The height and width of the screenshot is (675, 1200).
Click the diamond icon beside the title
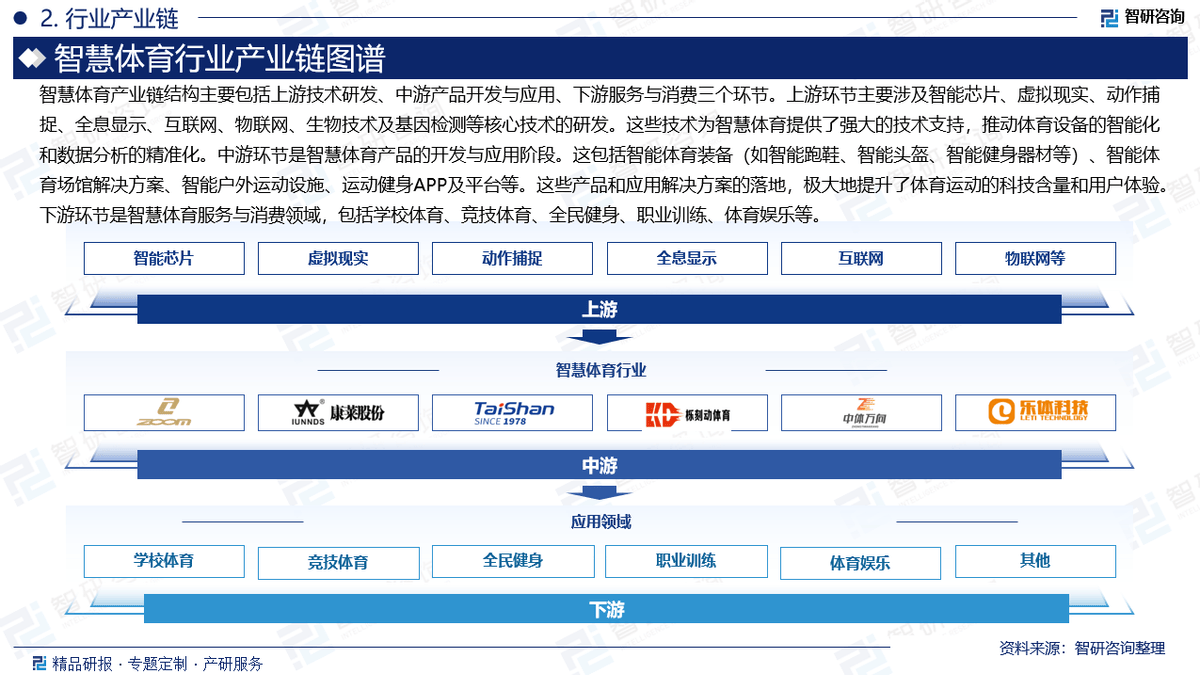pos(34,59)
